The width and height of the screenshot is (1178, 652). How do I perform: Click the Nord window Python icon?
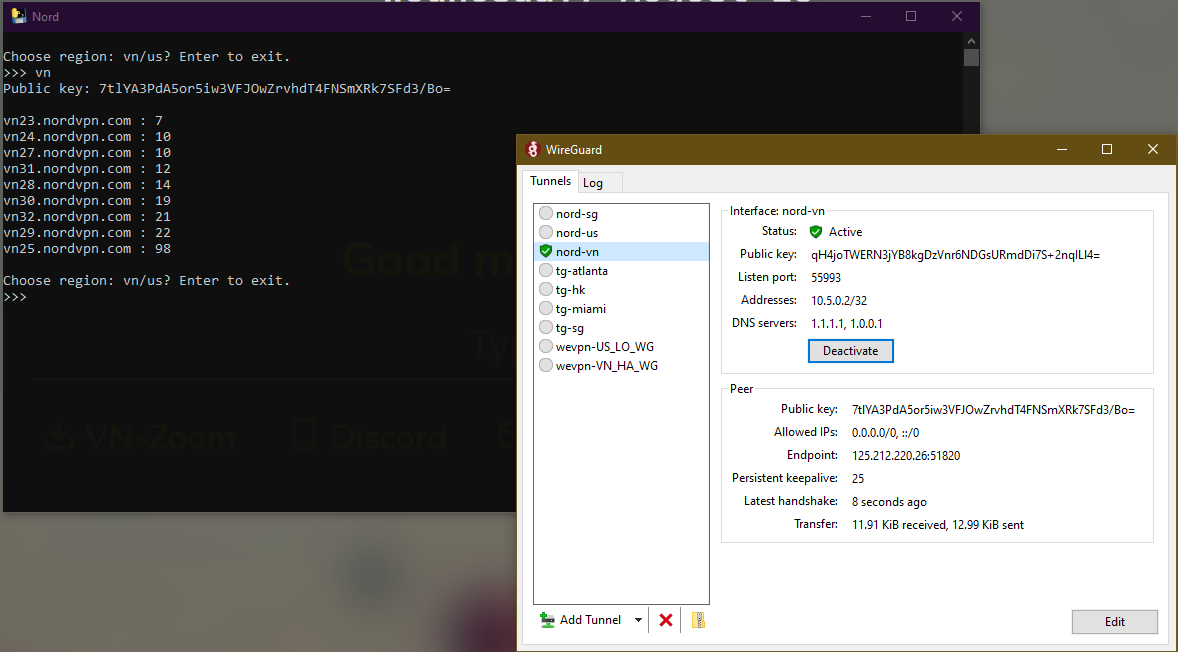18,16
